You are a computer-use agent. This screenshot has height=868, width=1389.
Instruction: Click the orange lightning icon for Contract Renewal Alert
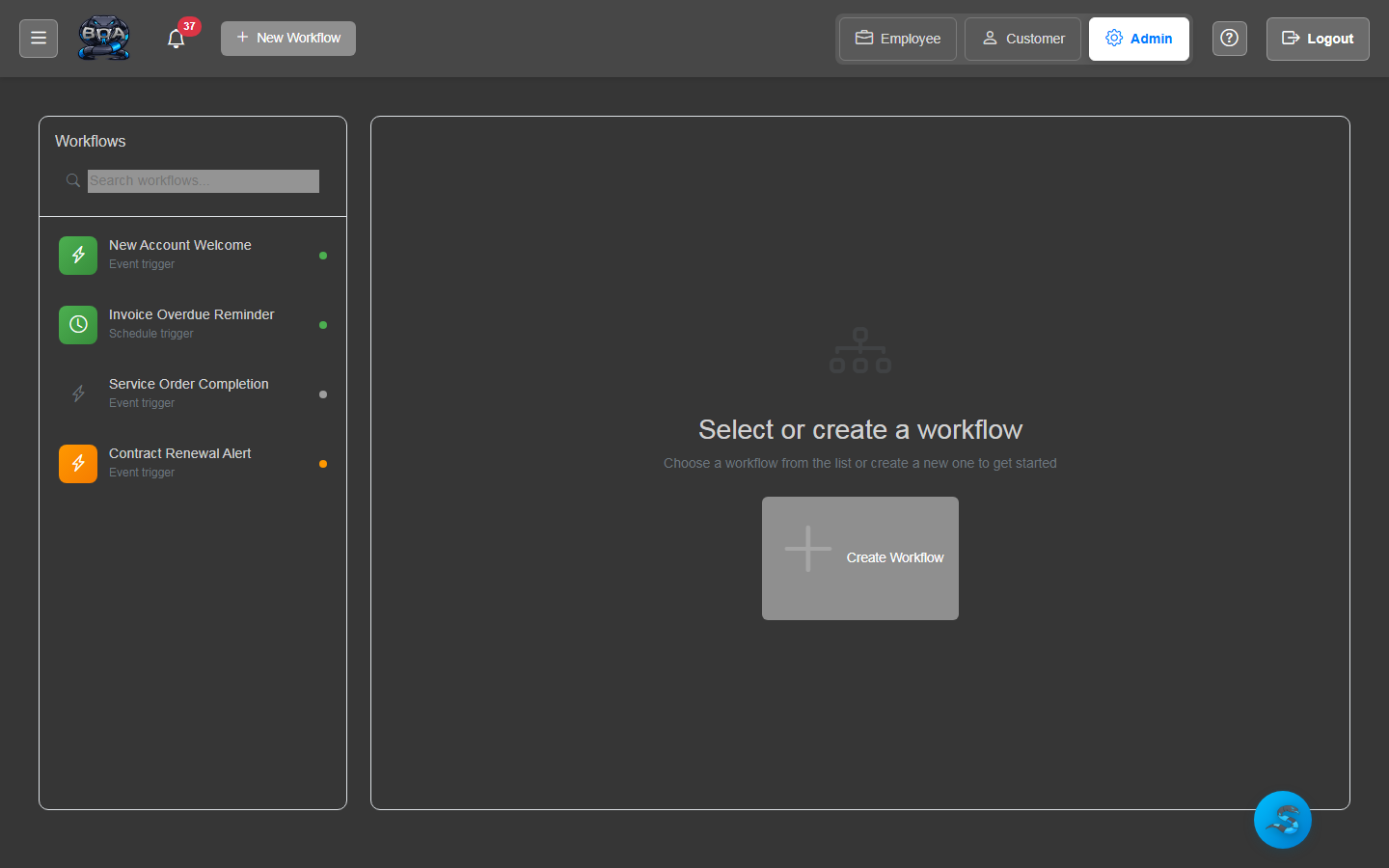click(x=78, y=464)
